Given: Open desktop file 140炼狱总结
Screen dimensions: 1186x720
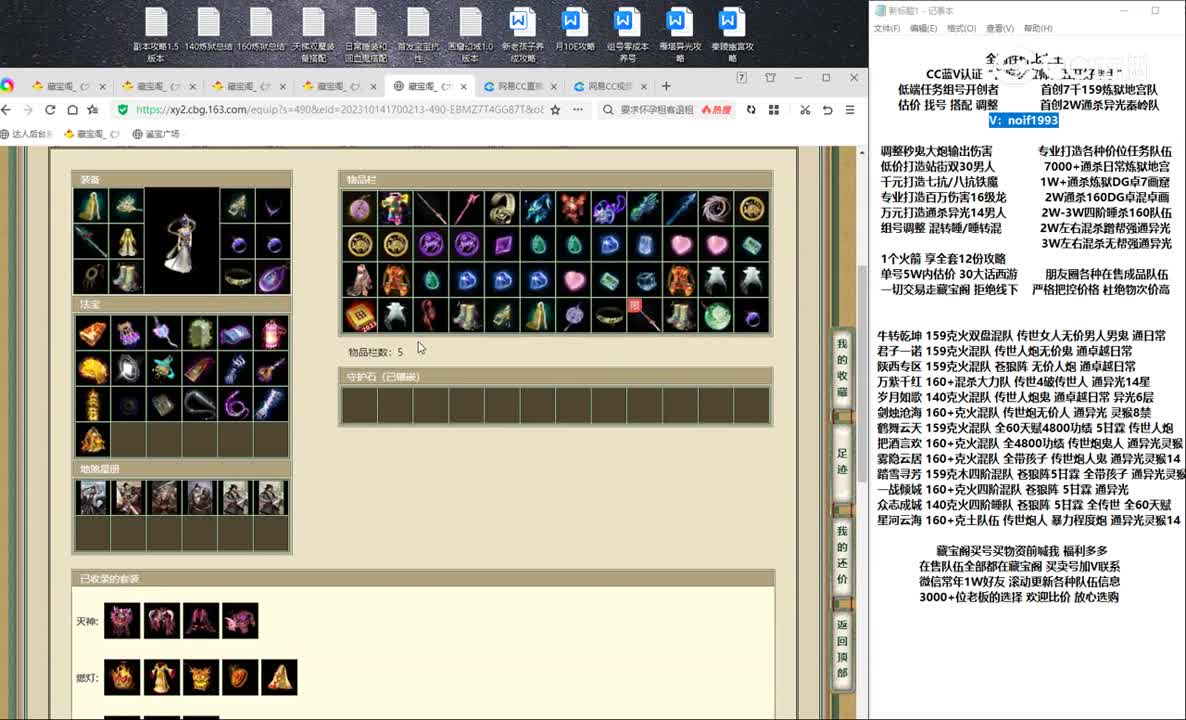Looking at the screenshot, I should tap(208, 30).
